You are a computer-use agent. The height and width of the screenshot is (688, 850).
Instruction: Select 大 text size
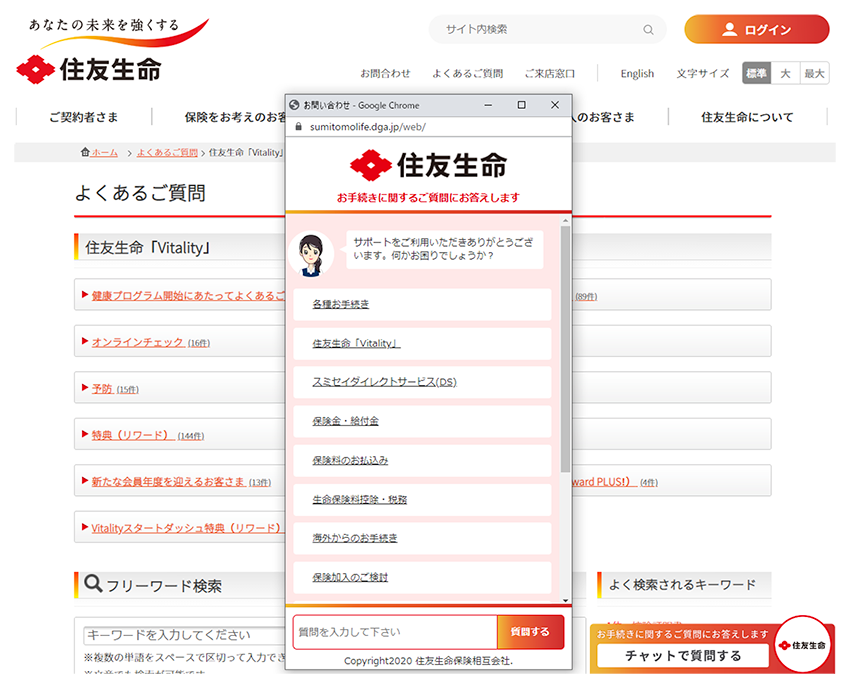coord(785,73)
